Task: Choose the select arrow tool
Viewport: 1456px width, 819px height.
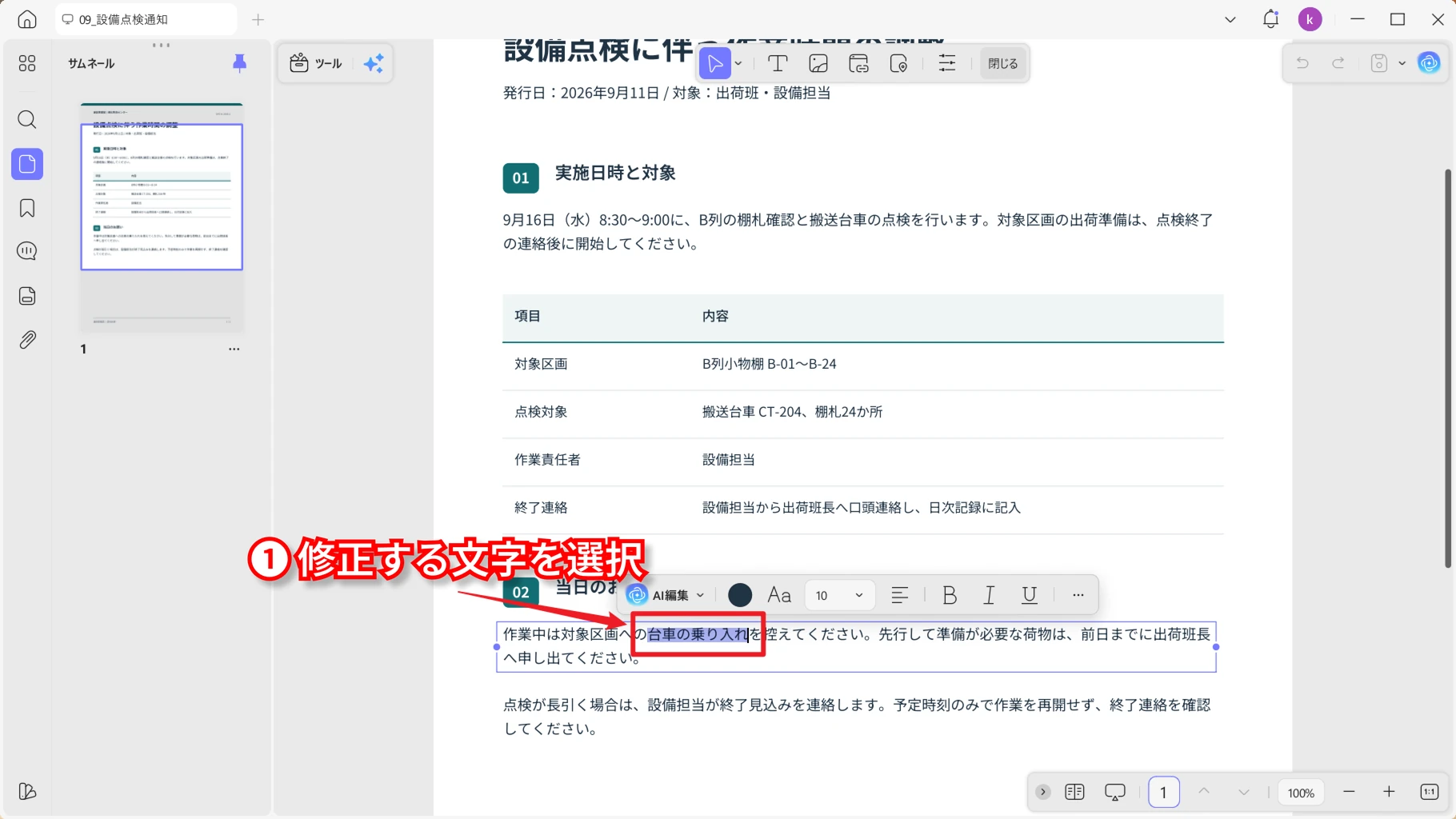Action: point(714,63)
